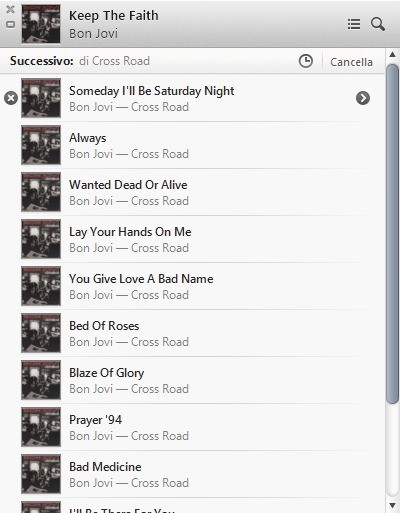Image resolution: width=400 pixels, height=513 pixels.
Task: Click the Blaze Of Glory album thumbnail
Action: (x=41, y=380)
